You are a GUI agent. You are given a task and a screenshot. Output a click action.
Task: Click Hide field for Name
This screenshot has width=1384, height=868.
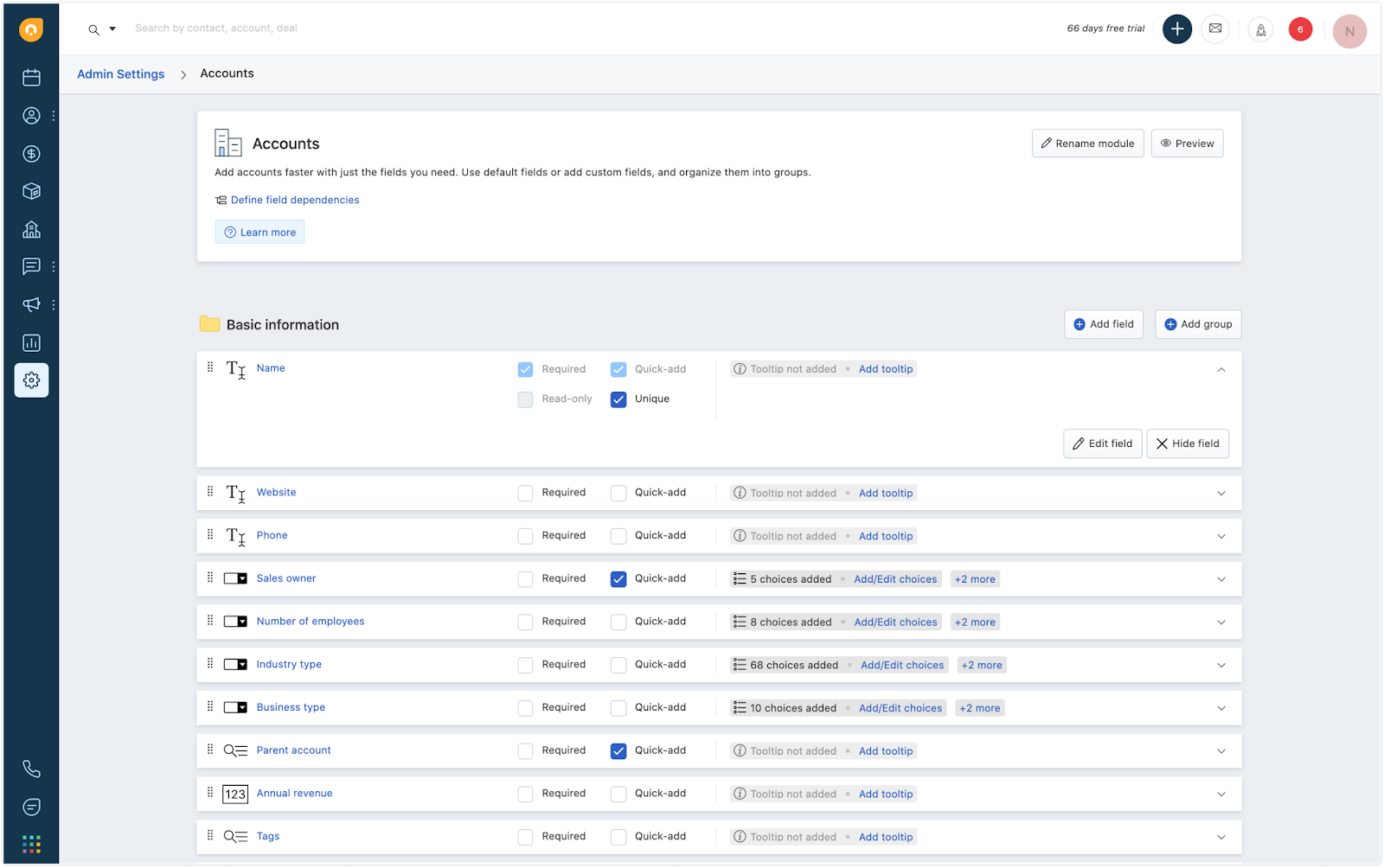(1188, 444)
